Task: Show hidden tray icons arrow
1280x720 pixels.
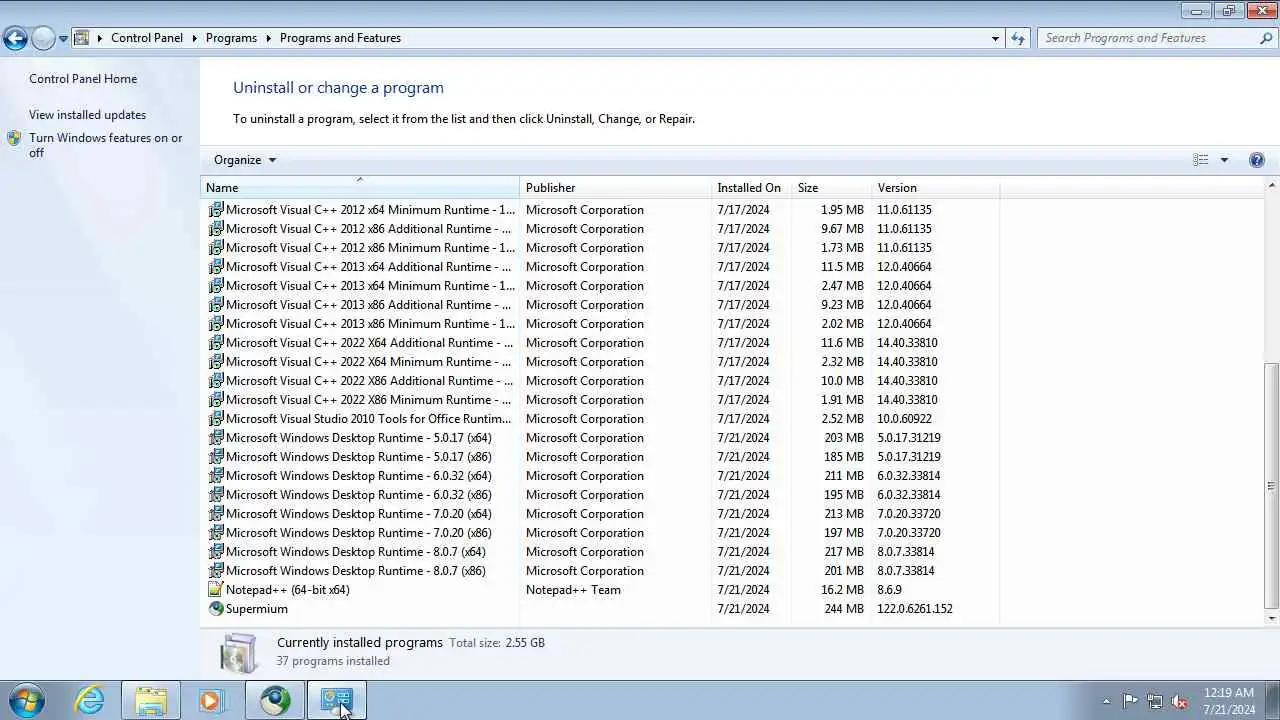Action: [x=1106, y=701]
